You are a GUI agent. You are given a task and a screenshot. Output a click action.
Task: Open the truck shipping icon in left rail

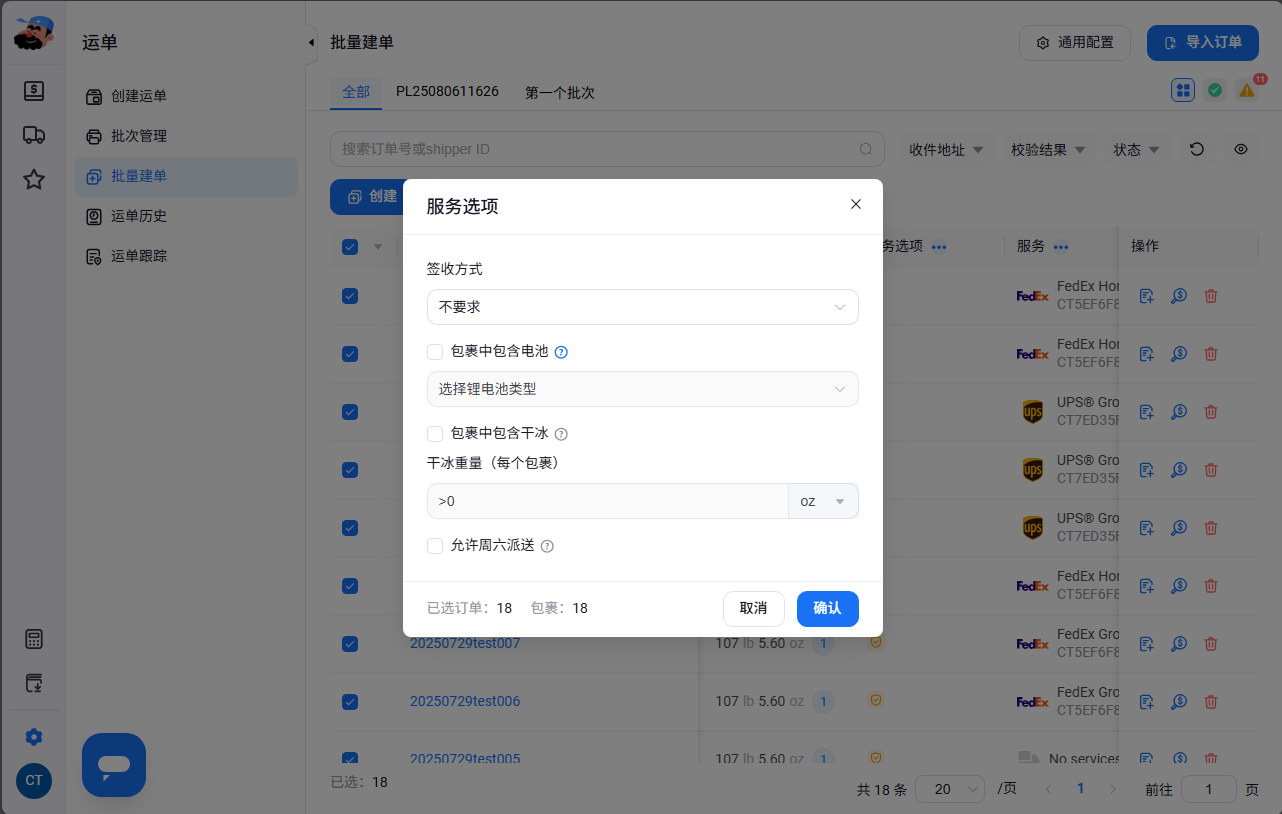[x=34, y=135]
